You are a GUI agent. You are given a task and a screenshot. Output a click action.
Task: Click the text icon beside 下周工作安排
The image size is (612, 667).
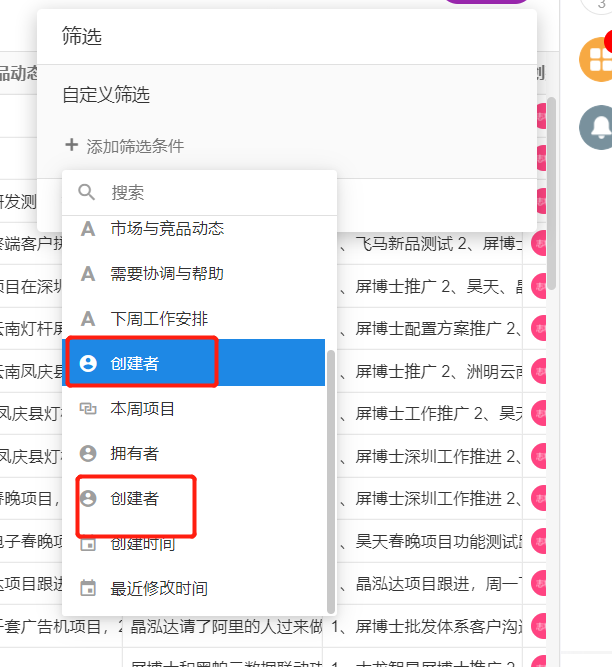coord(88,319)
